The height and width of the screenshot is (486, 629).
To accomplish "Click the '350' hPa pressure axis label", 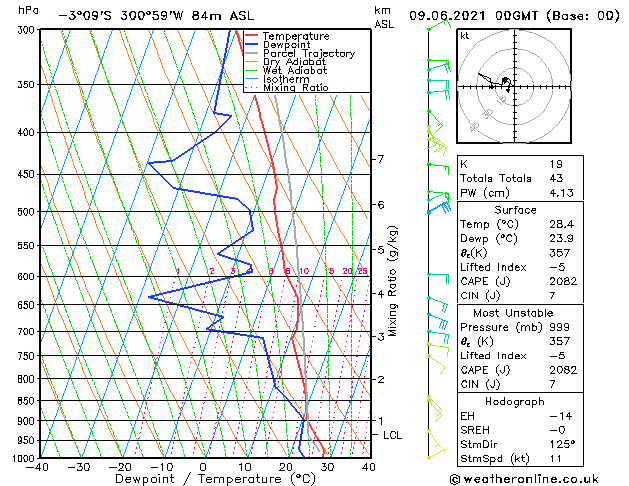I will 28,85.
